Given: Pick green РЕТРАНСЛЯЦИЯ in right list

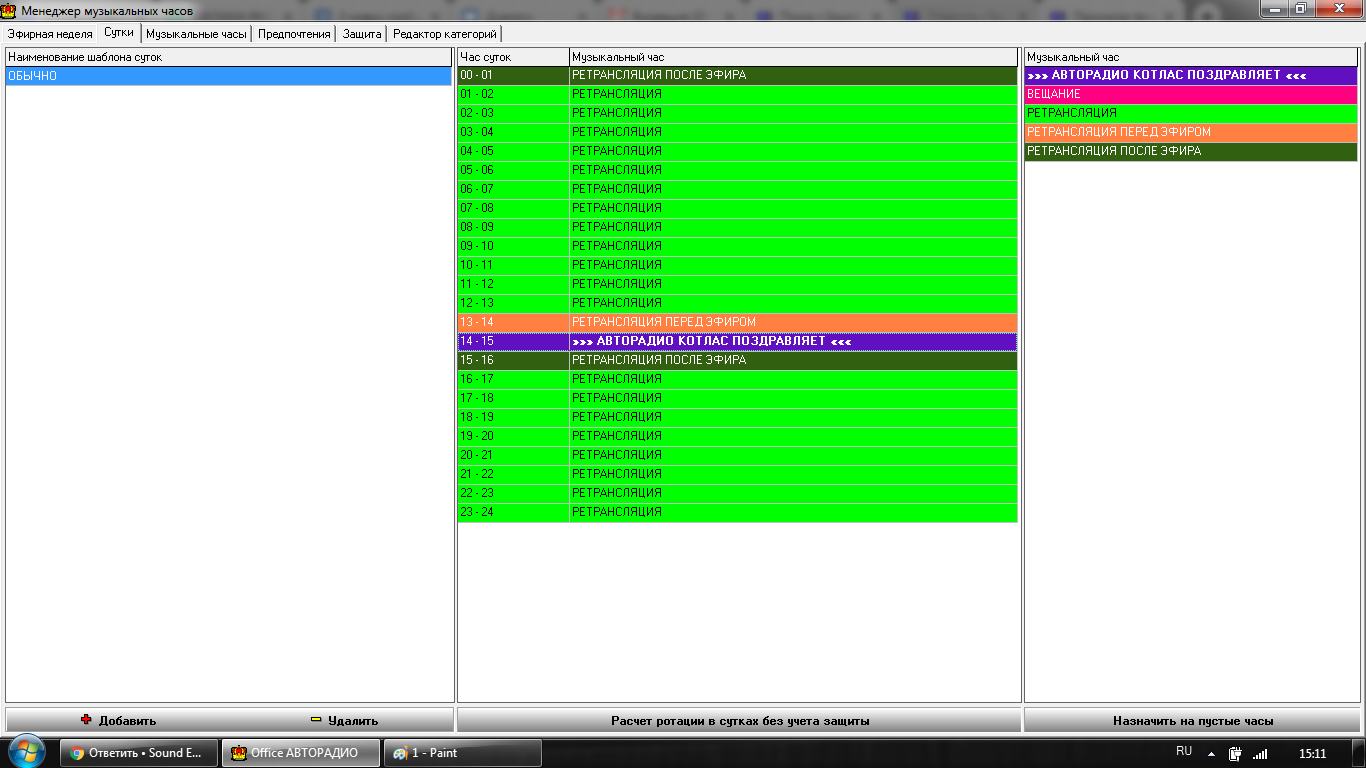Looking at the screenshot, I should click(x=1191, y=114).
